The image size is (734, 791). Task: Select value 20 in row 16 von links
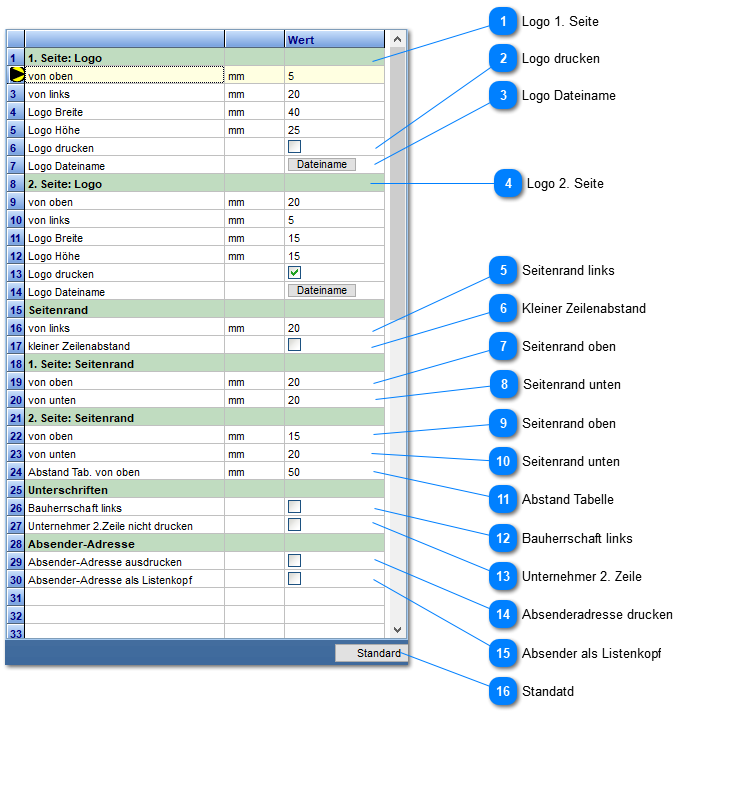[x=334, y=328]
